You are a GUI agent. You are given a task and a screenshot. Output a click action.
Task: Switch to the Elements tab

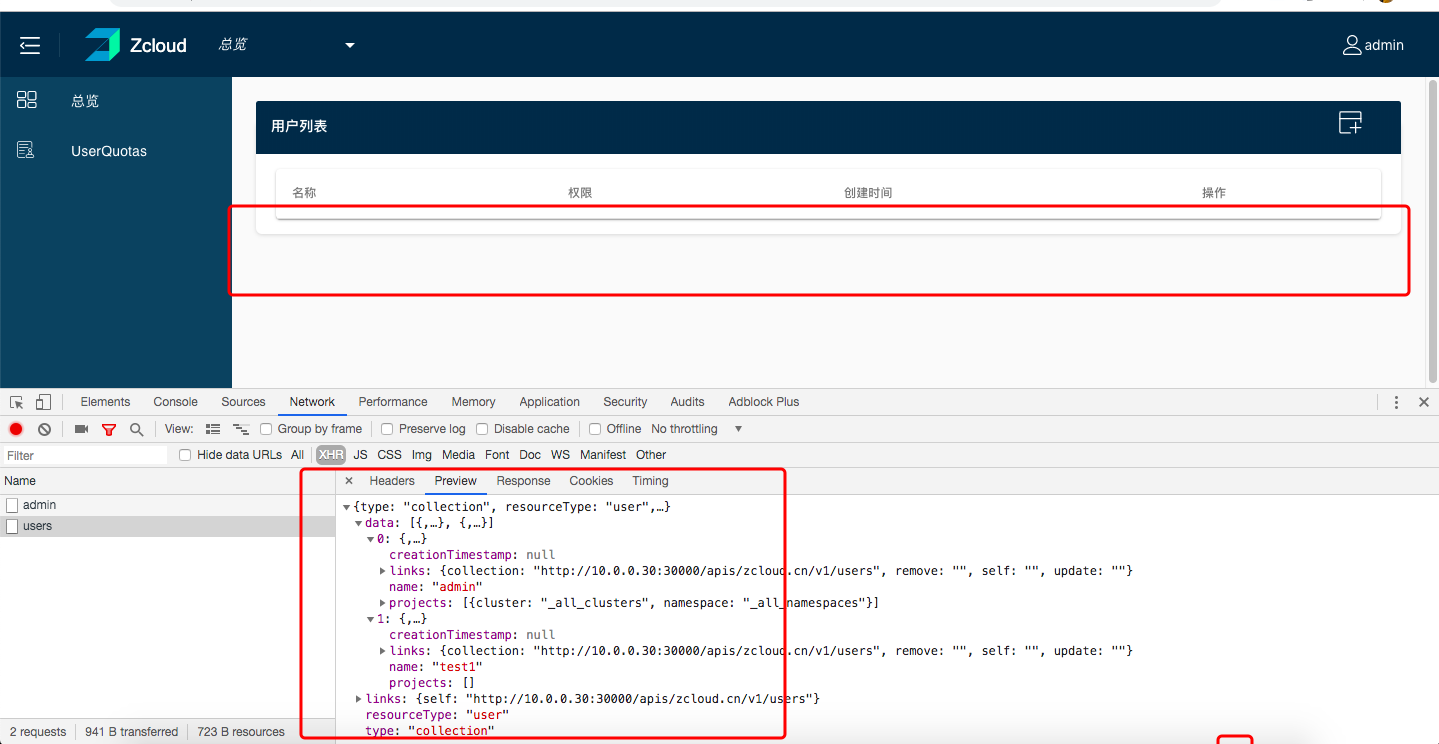(x=105, y=402)
